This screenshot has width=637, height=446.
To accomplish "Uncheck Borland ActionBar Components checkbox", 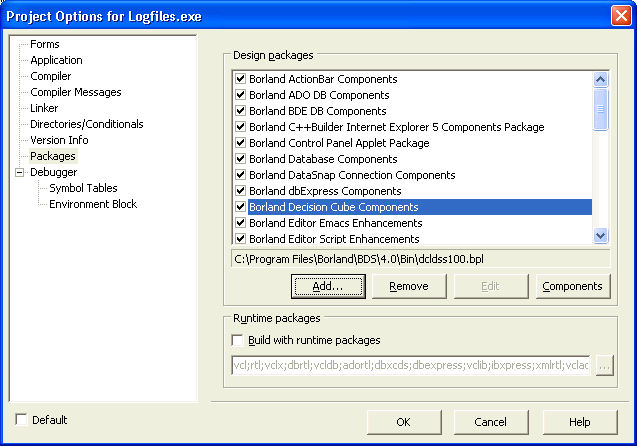I will coord(240,78).
